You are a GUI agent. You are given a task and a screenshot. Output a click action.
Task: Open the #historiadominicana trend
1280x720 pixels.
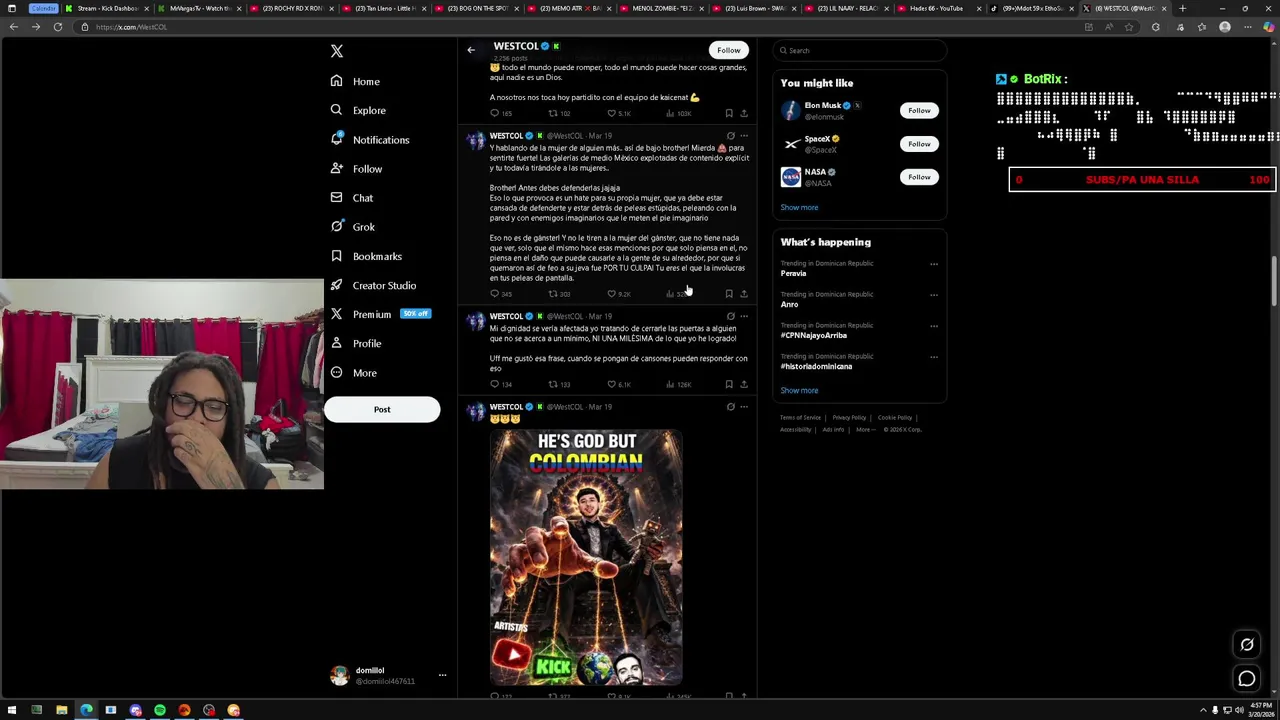(816, 366)
